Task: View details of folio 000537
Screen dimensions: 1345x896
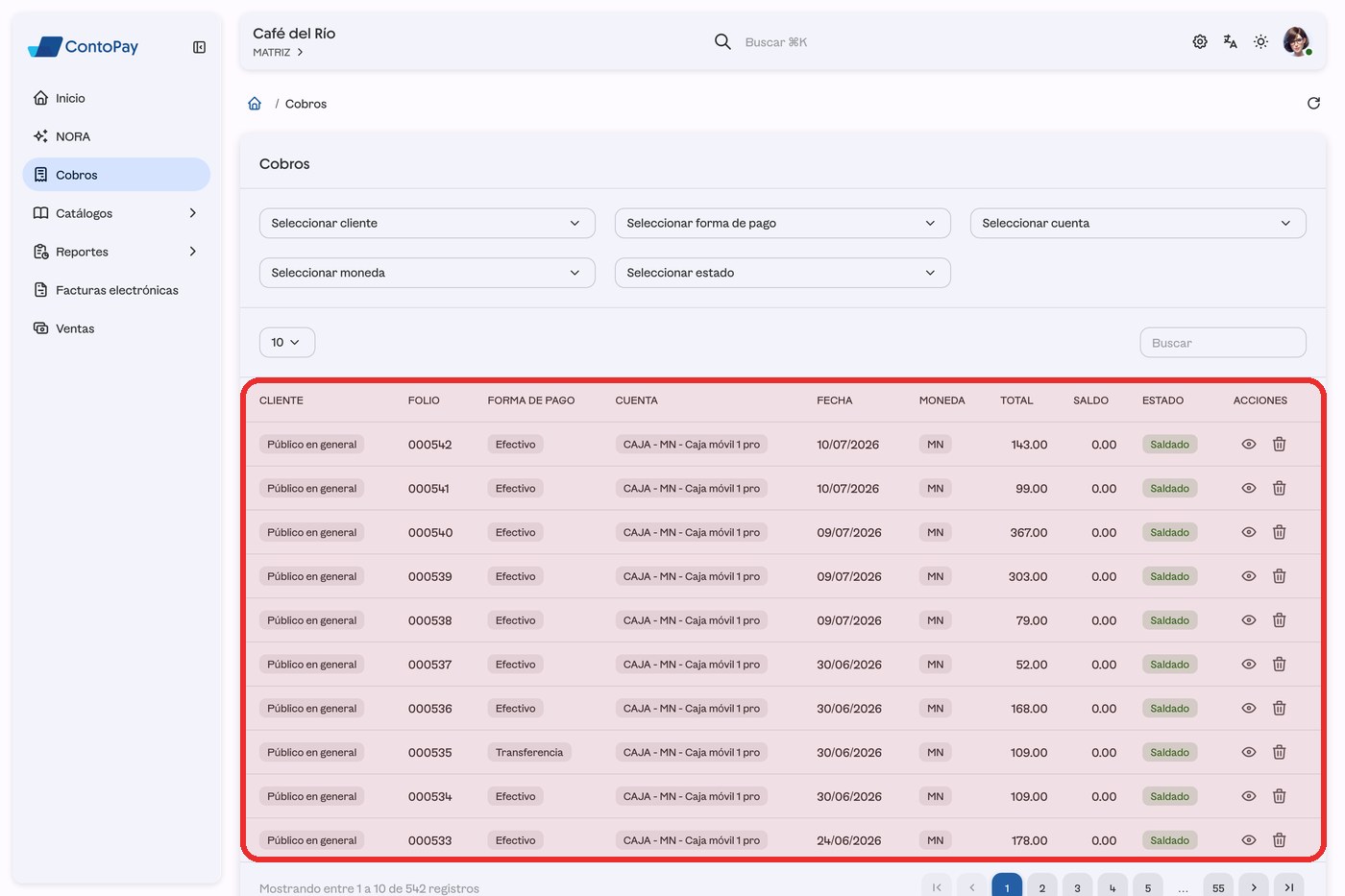Action: (x=1249, y=665)
